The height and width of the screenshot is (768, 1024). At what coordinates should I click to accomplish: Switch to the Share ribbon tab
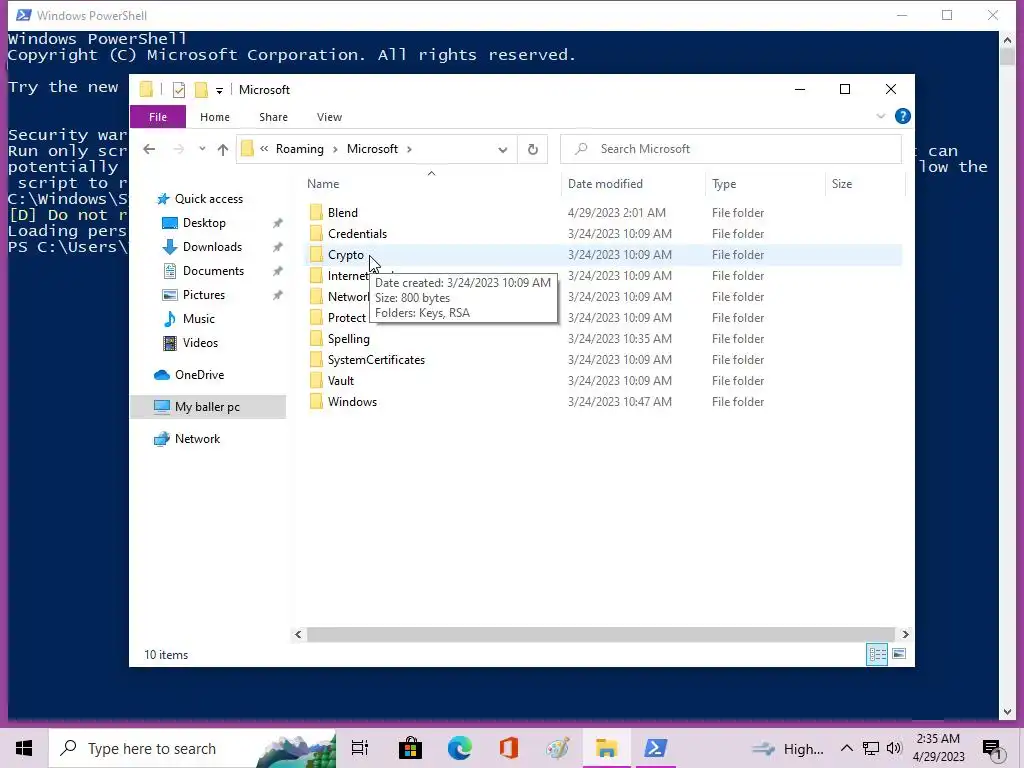[x=273, y=117]
